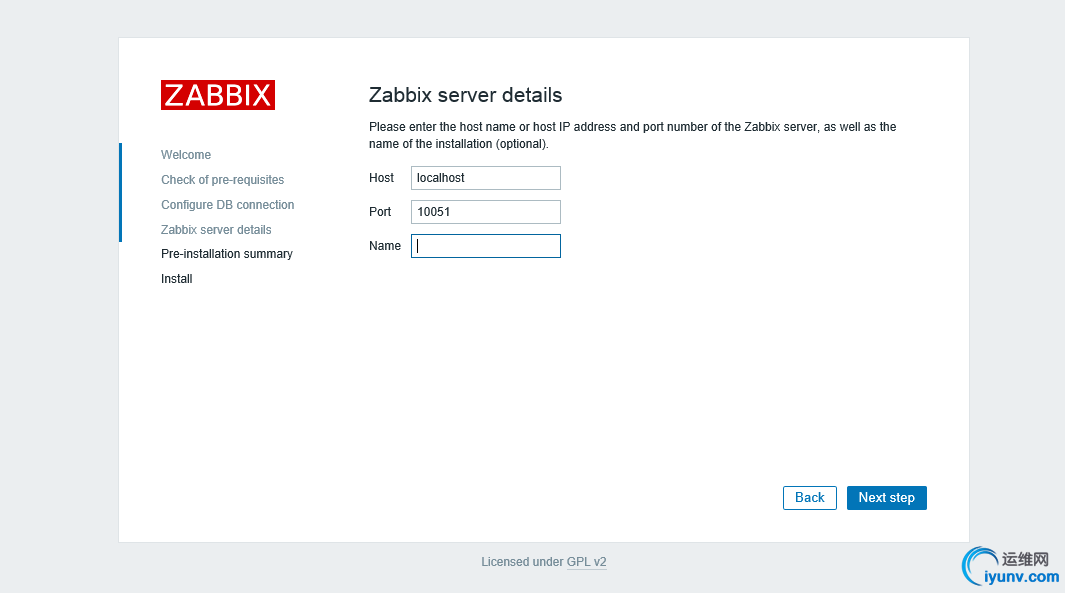Click the empty Name input field

[x=486, y=246]
